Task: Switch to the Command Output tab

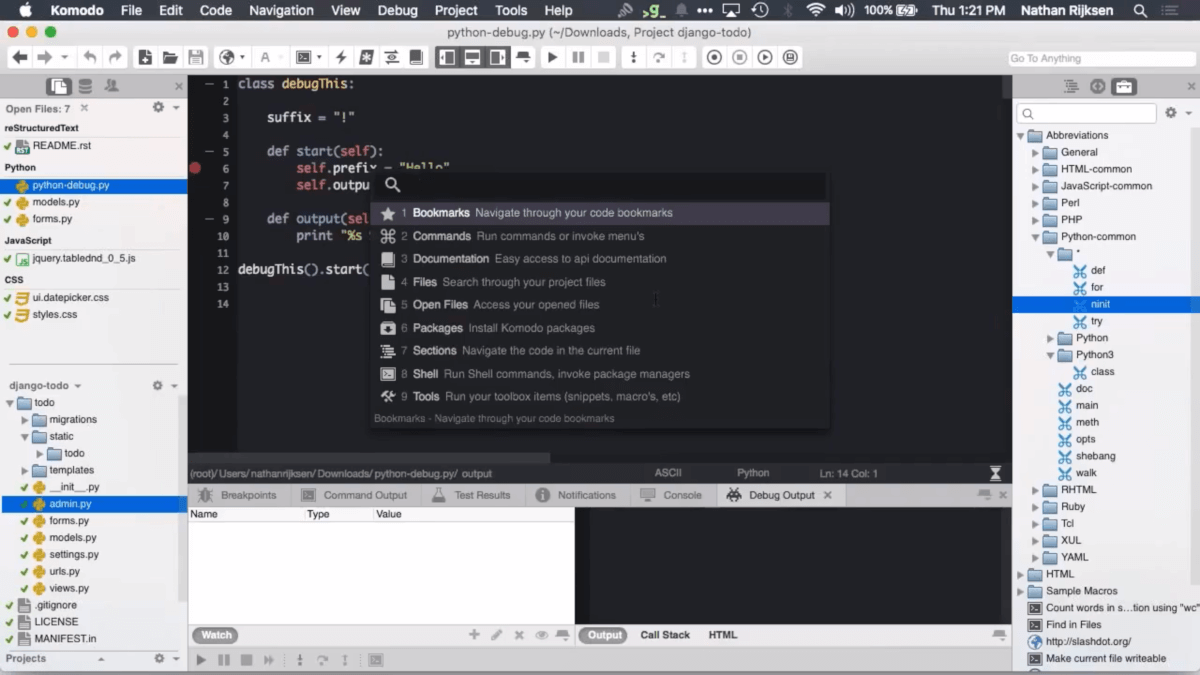Action: [x=355, y=495]
